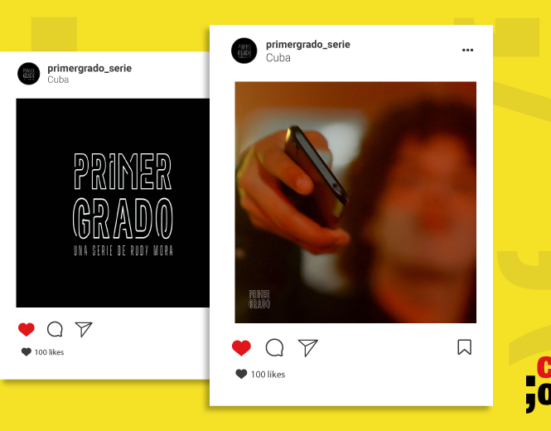Open the Primer Grado title image
551x431 pixels.
coord(113,203)
